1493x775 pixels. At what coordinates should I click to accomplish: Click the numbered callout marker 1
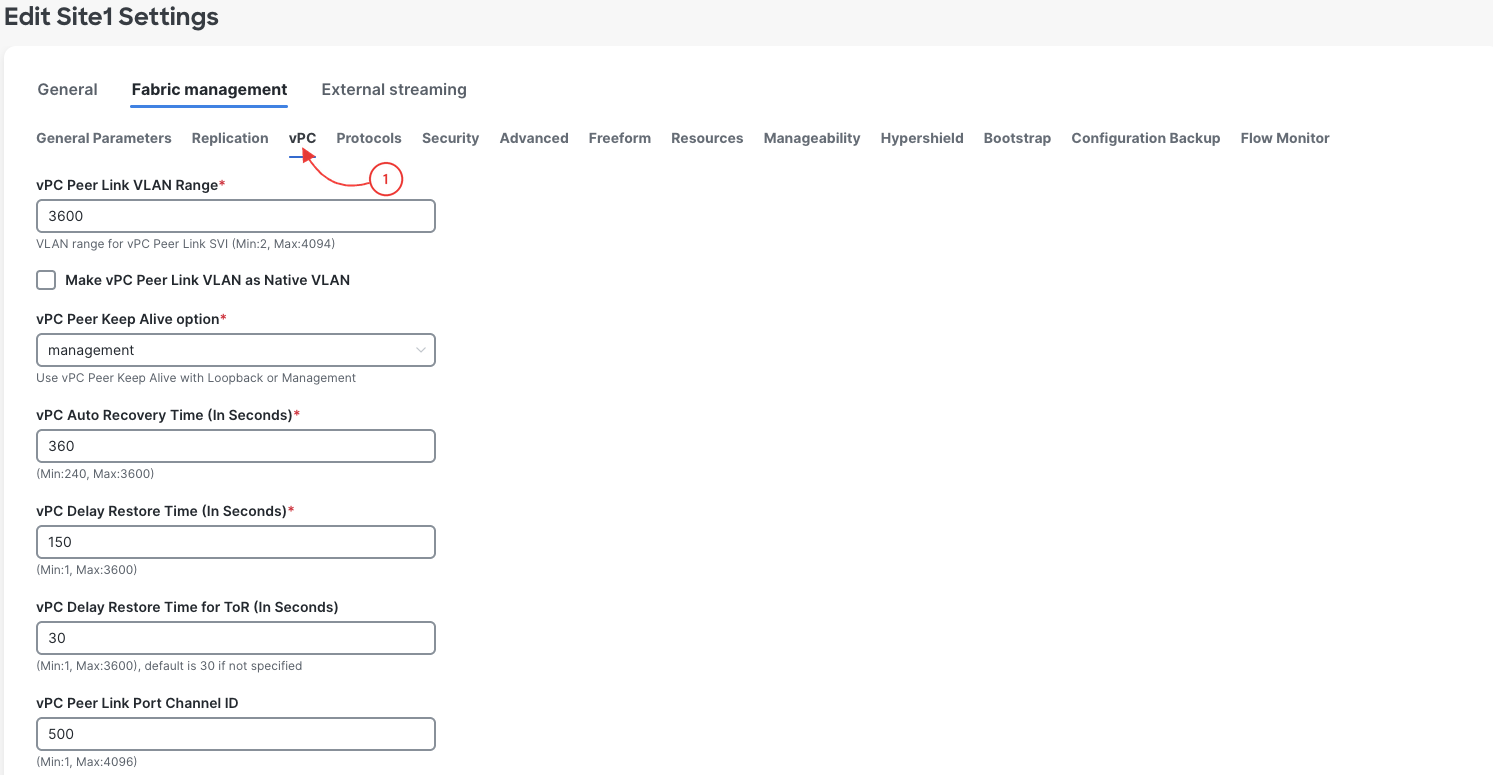pyautogui.click(x=386, y=179)
